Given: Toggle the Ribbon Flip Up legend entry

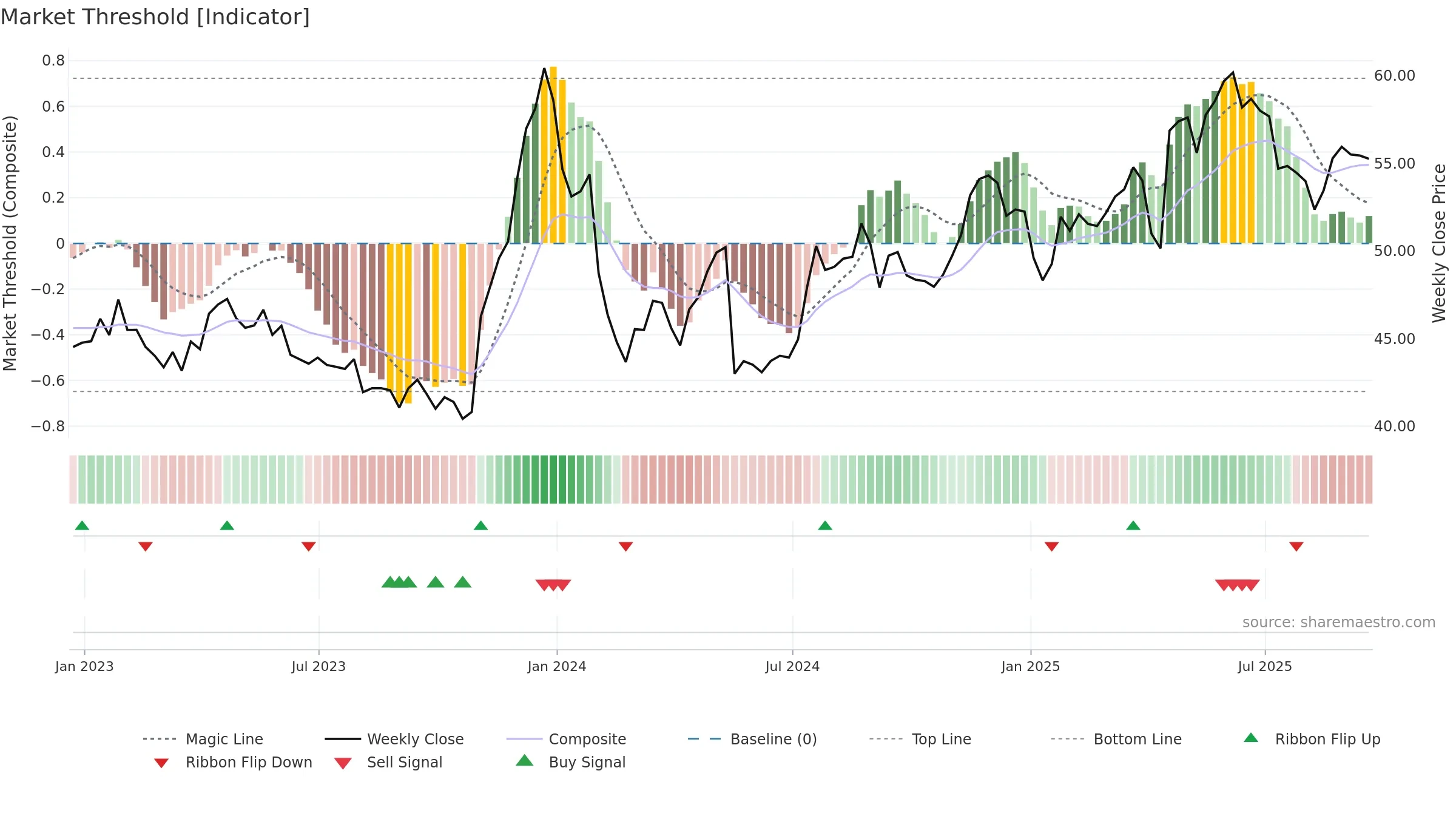Looking at the screenshot, I should 1312,739.
